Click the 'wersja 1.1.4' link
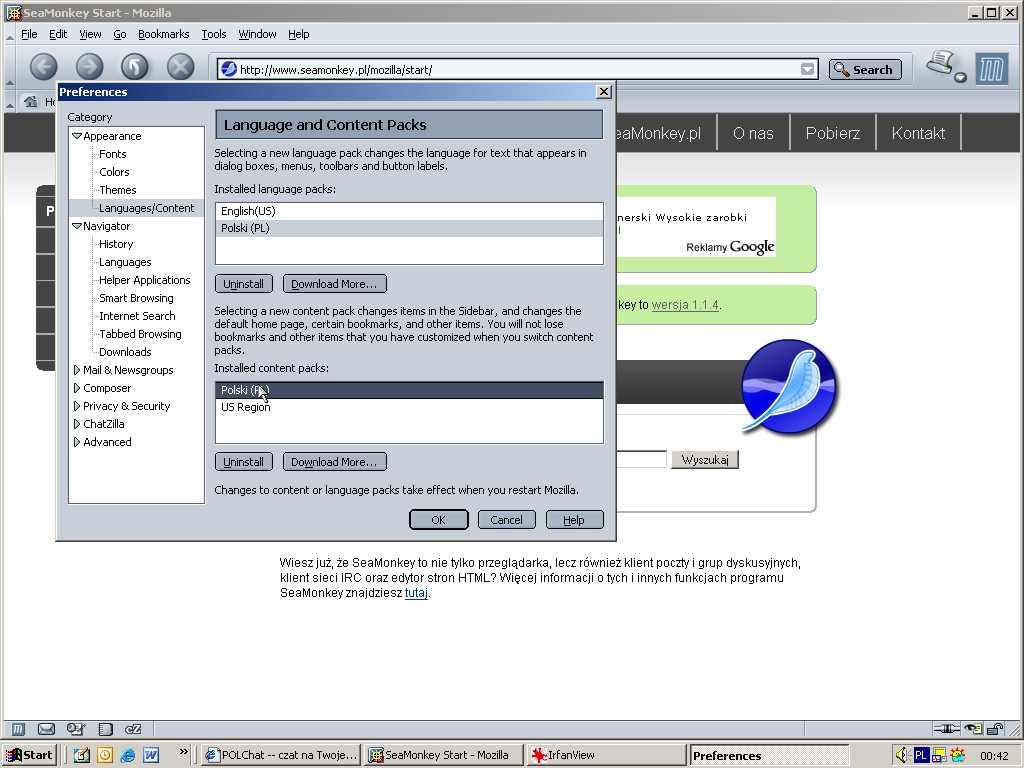Viewport: 1024px width, 768px height. click(685, 305)
